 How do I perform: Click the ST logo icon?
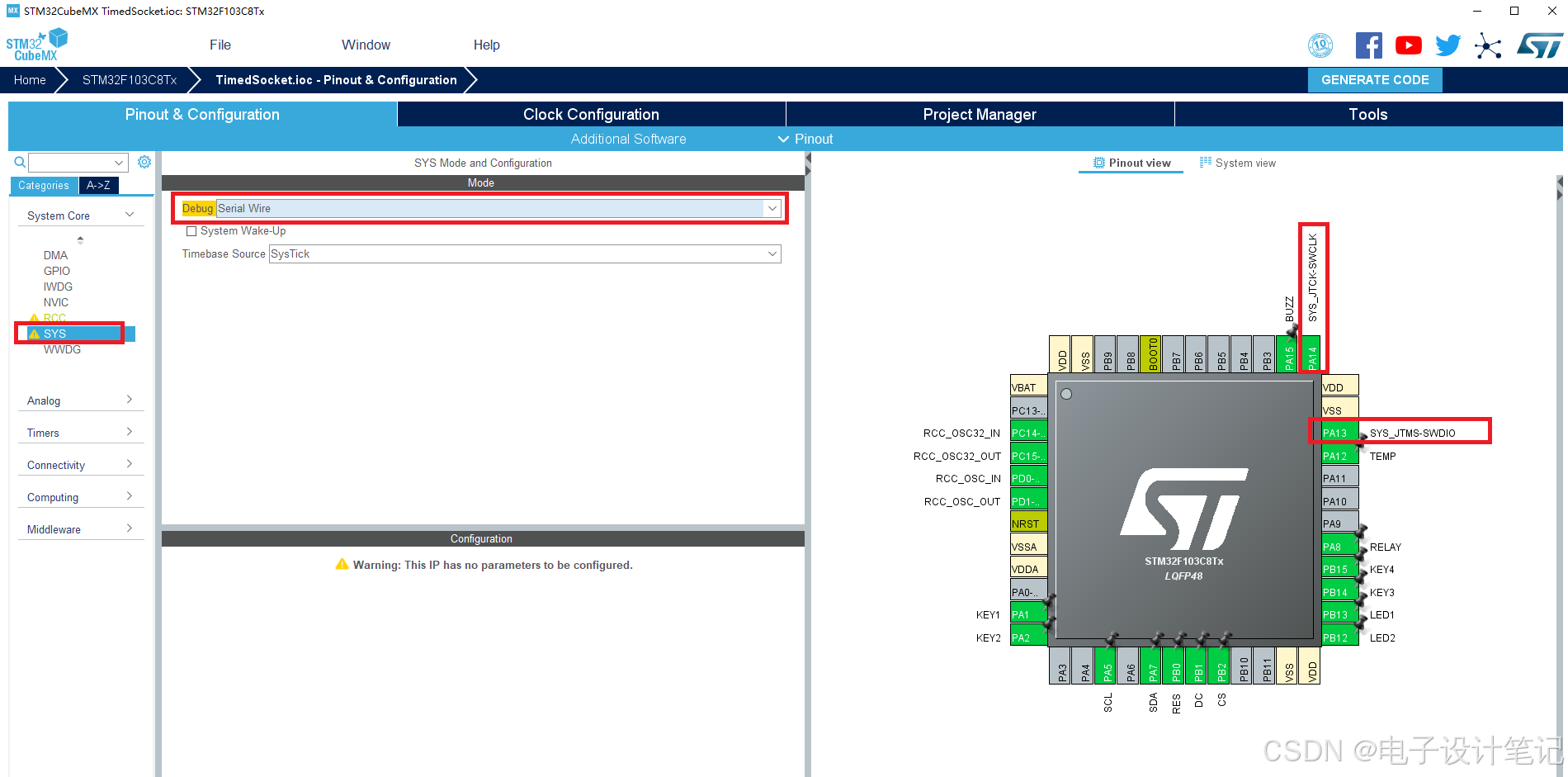1539,45
